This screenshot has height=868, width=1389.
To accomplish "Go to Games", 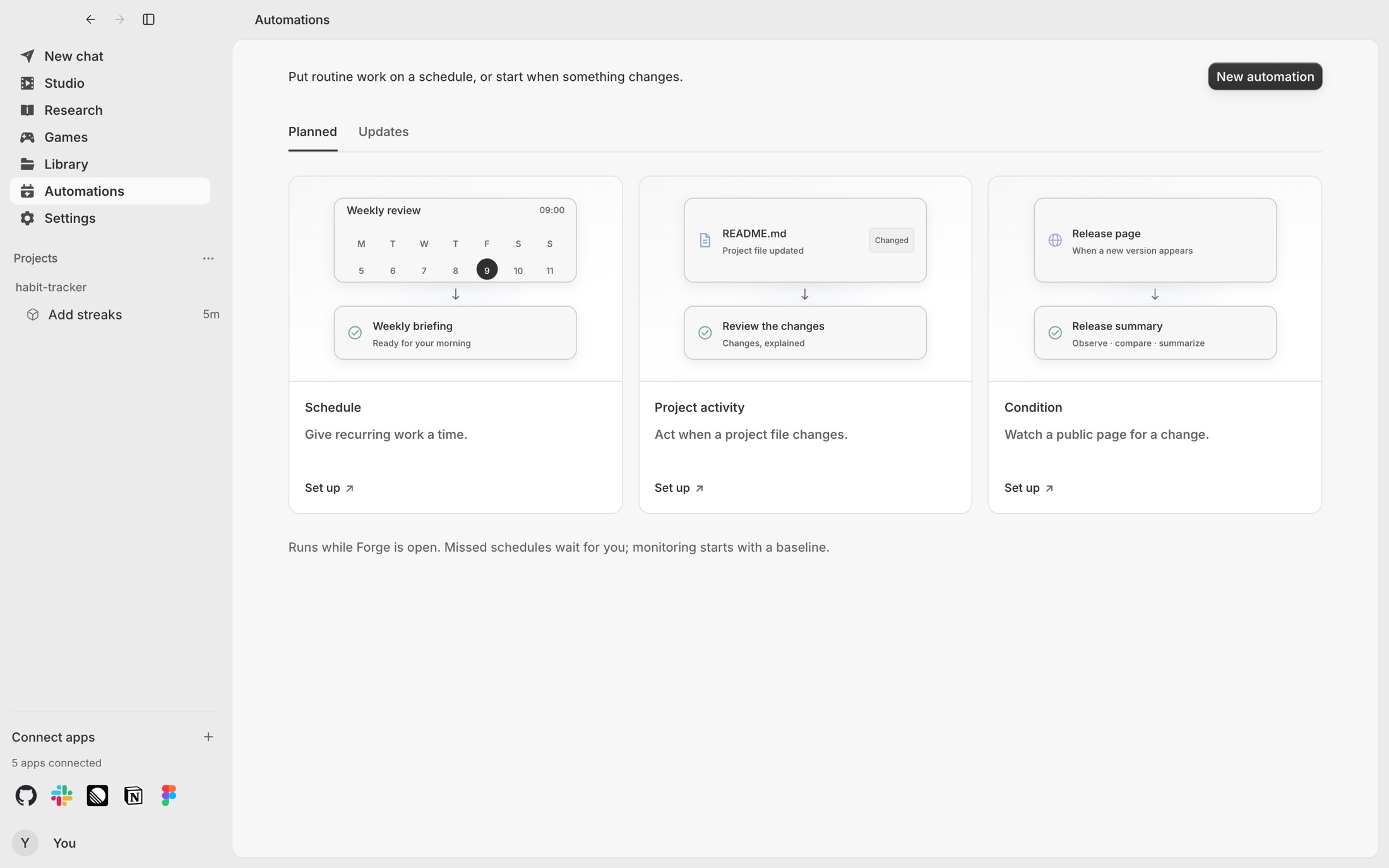I will point(110,137).
